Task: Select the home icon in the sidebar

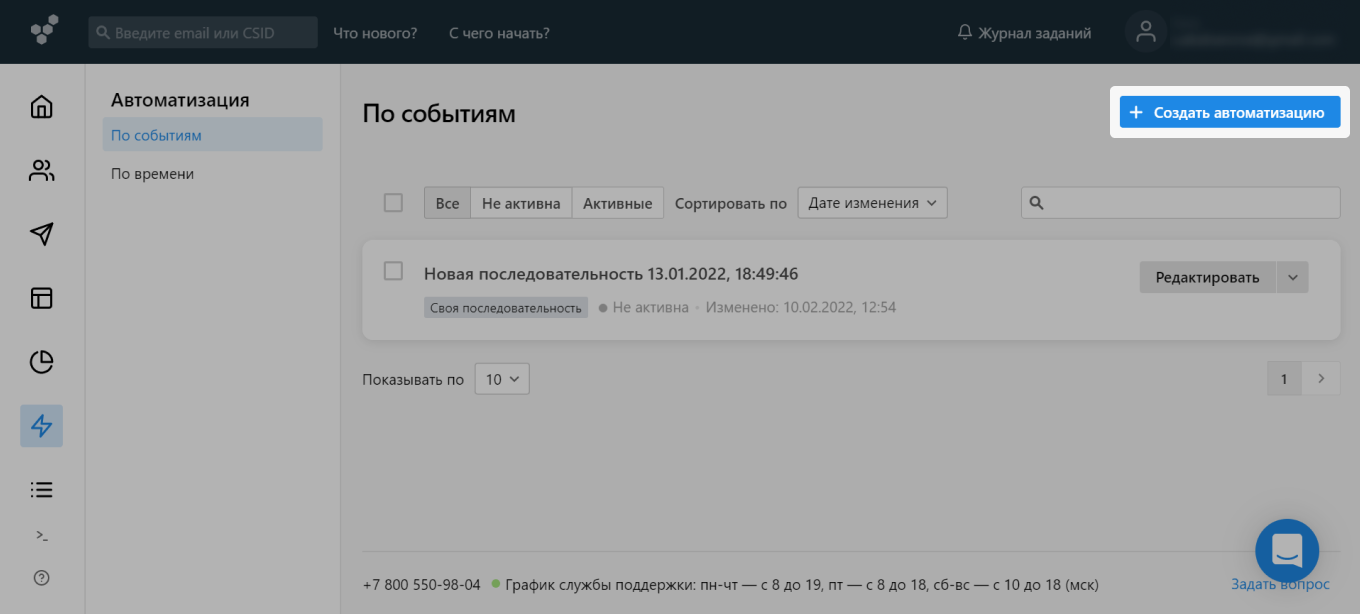Action: click(41, 106)
